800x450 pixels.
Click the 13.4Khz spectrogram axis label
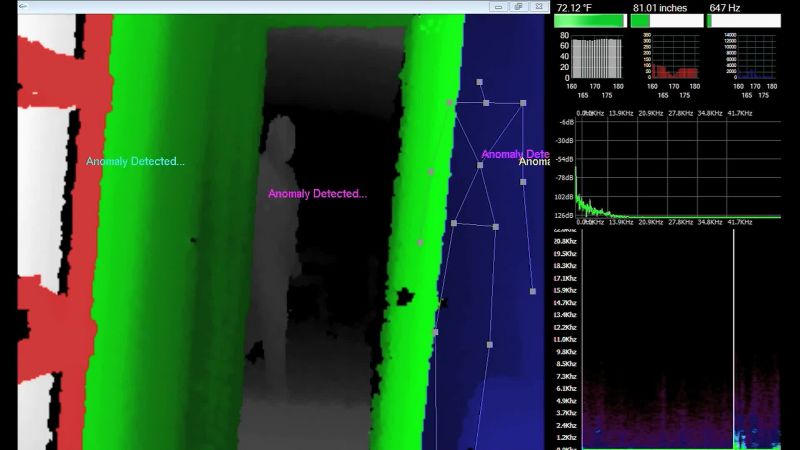[x=565, y=315]
